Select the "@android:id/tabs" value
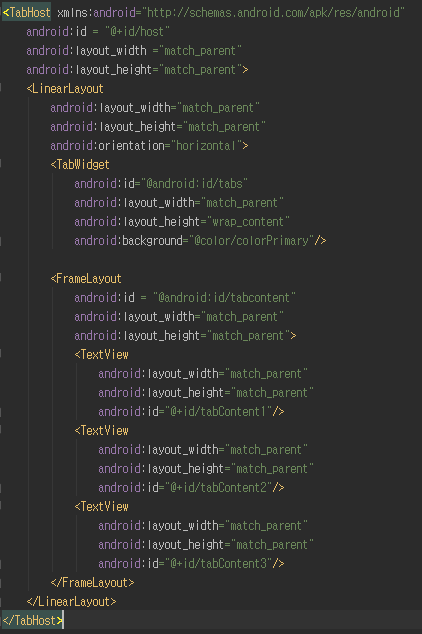Image resolution: width=422 pixels, height=634 pixels. point(194,184)
